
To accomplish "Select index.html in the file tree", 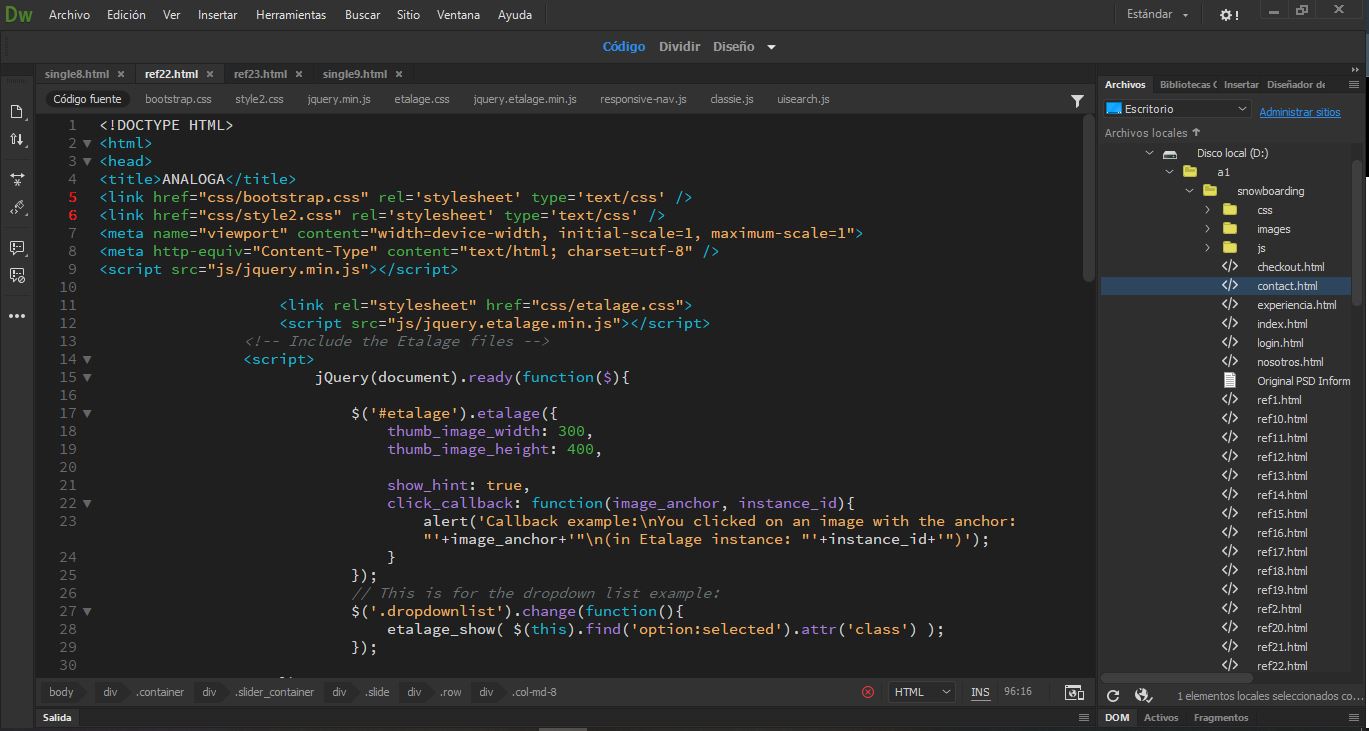I will (x=1281, y=324).
